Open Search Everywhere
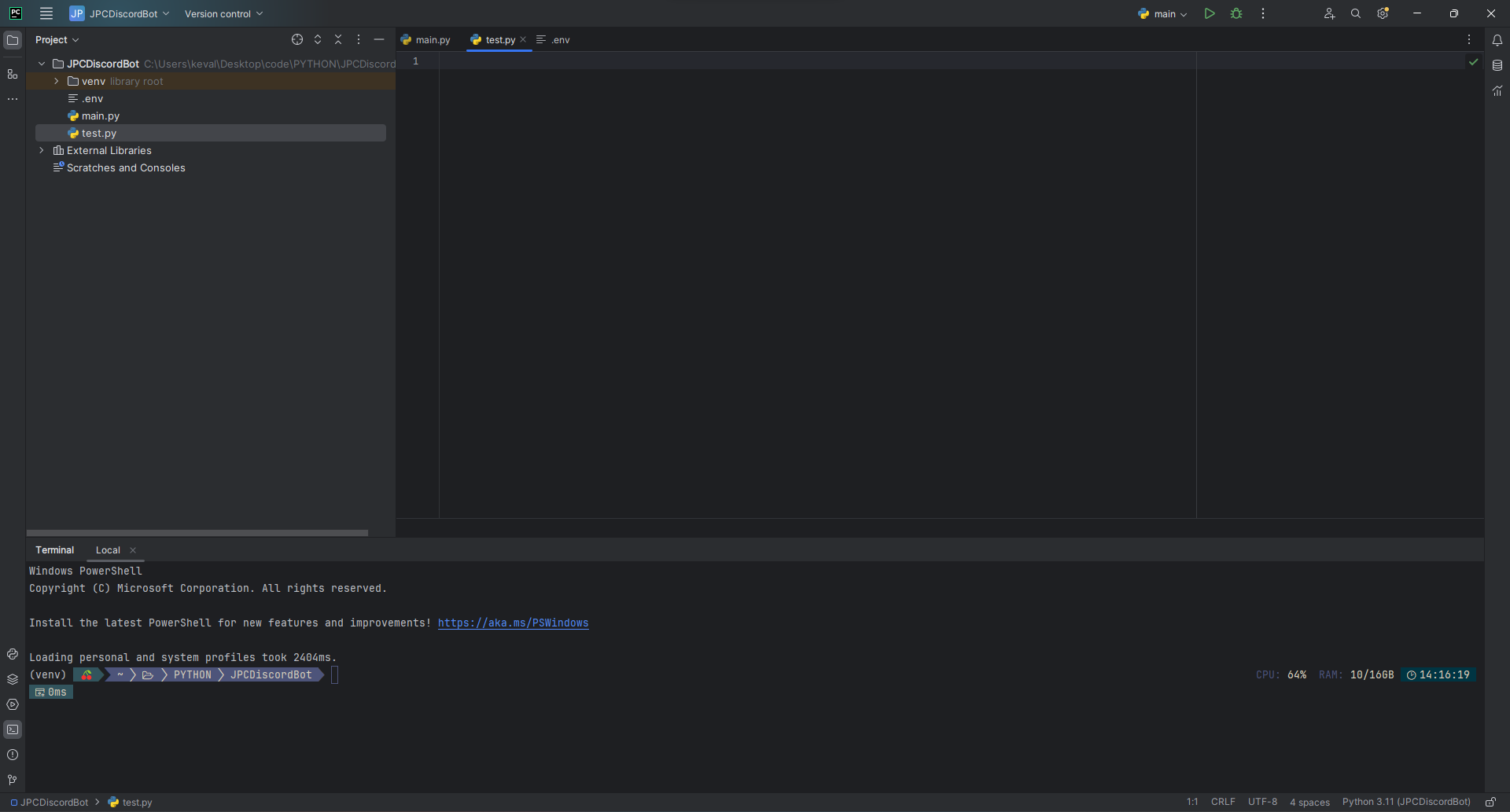Viewport: 1510px width, 812px height. point(1356,13)
